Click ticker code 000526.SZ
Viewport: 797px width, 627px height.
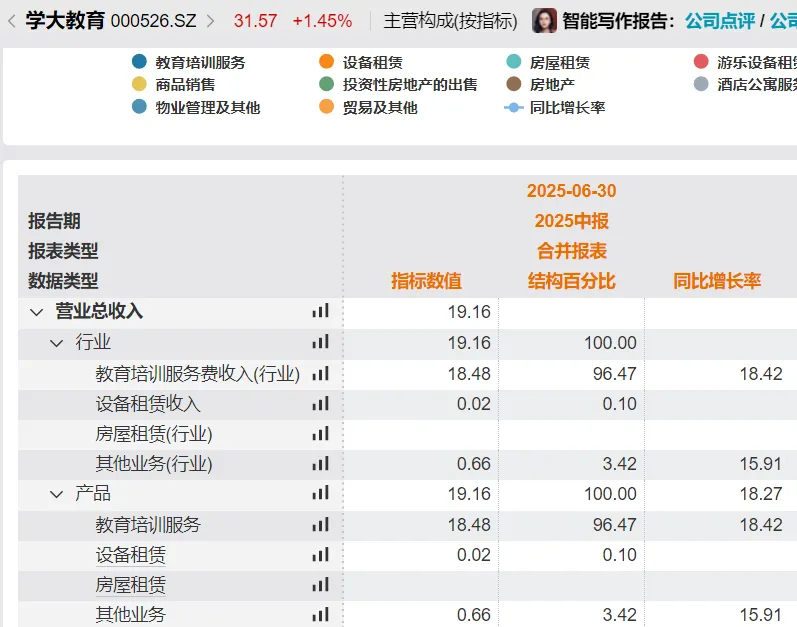[154, 21]
